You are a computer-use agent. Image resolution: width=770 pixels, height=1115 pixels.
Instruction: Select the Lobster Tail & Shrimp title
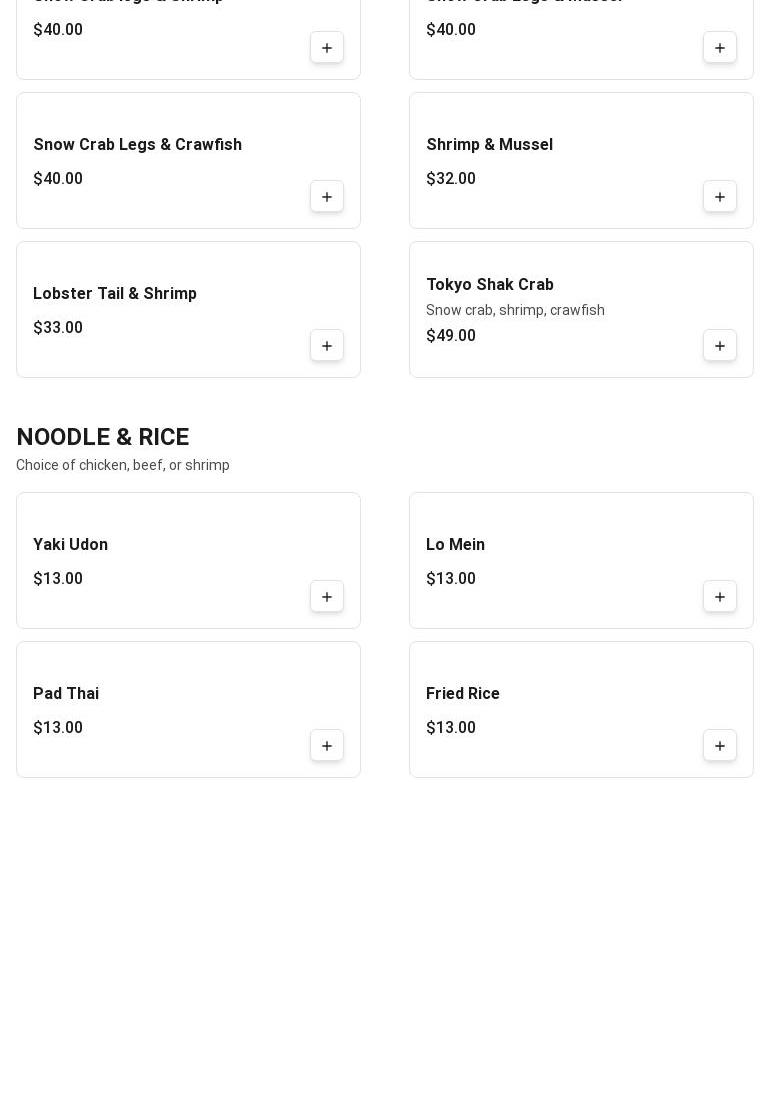[115, 294]
